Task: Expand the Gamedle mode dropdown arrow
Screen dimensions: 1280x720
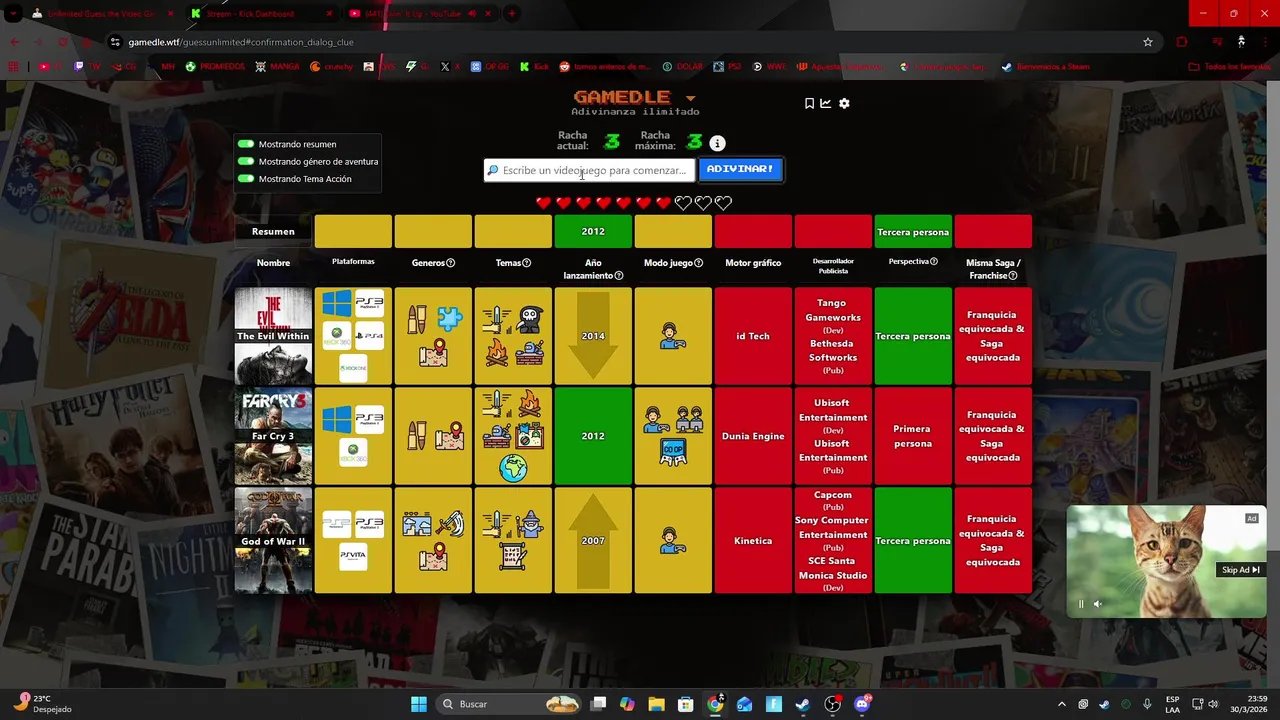Action: pyautogui.click(x=690, y=98)
